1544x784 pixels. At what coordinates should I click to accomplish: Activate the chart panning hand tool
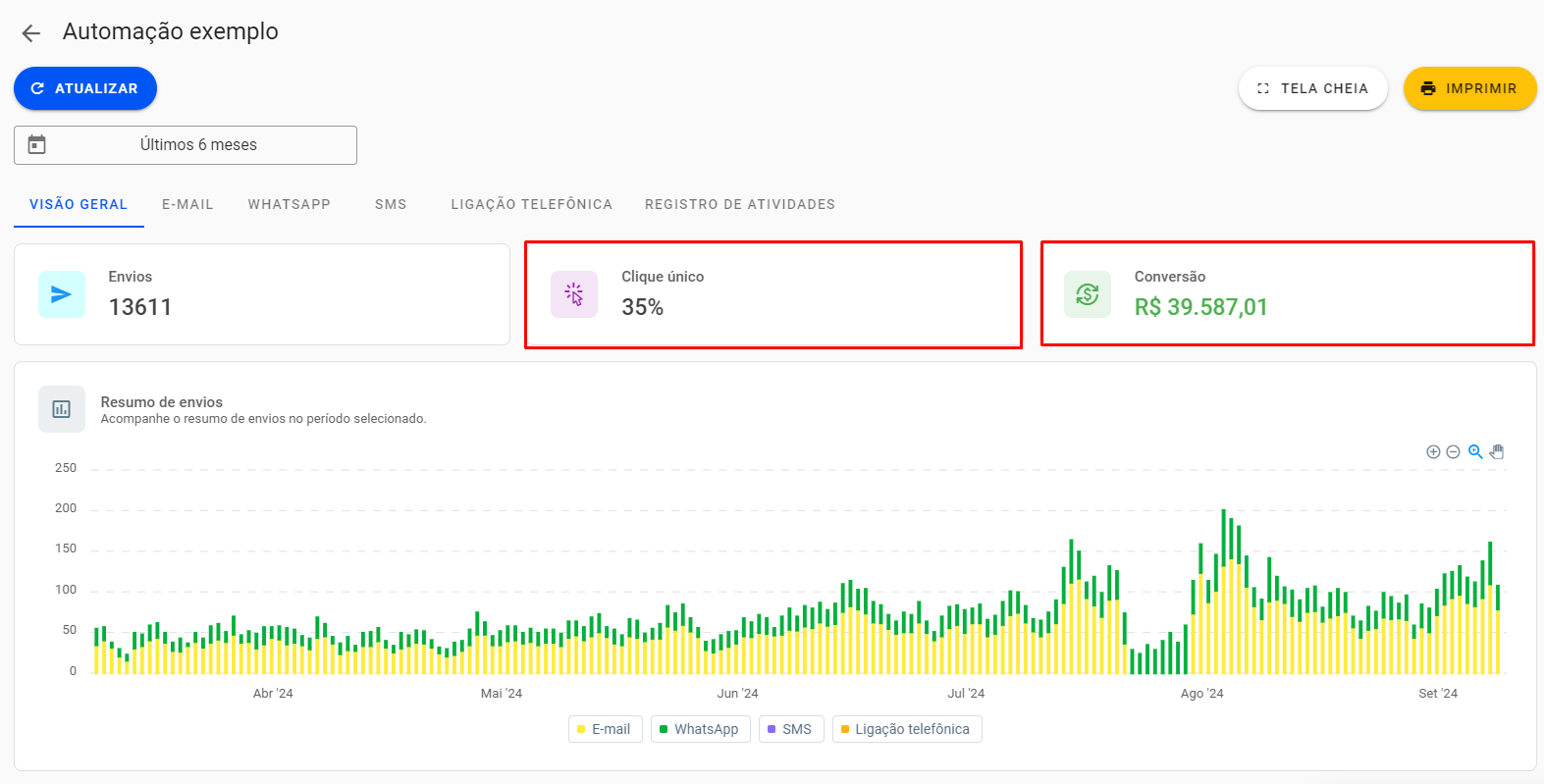pos(1497,452)
